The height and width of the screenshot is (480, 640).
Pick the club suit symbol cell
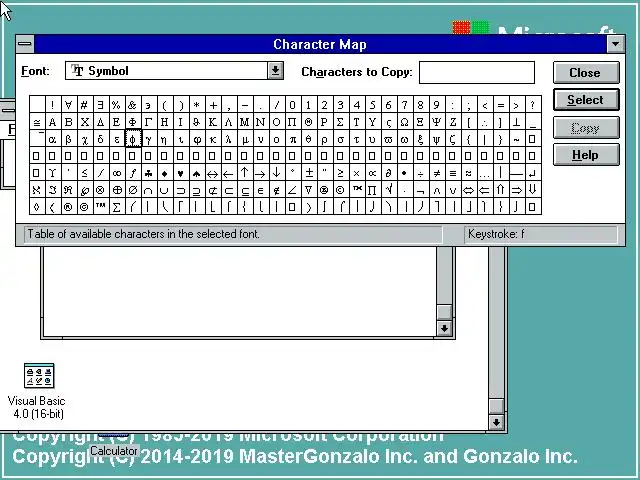pyautogui.click(x=149, y=173)
